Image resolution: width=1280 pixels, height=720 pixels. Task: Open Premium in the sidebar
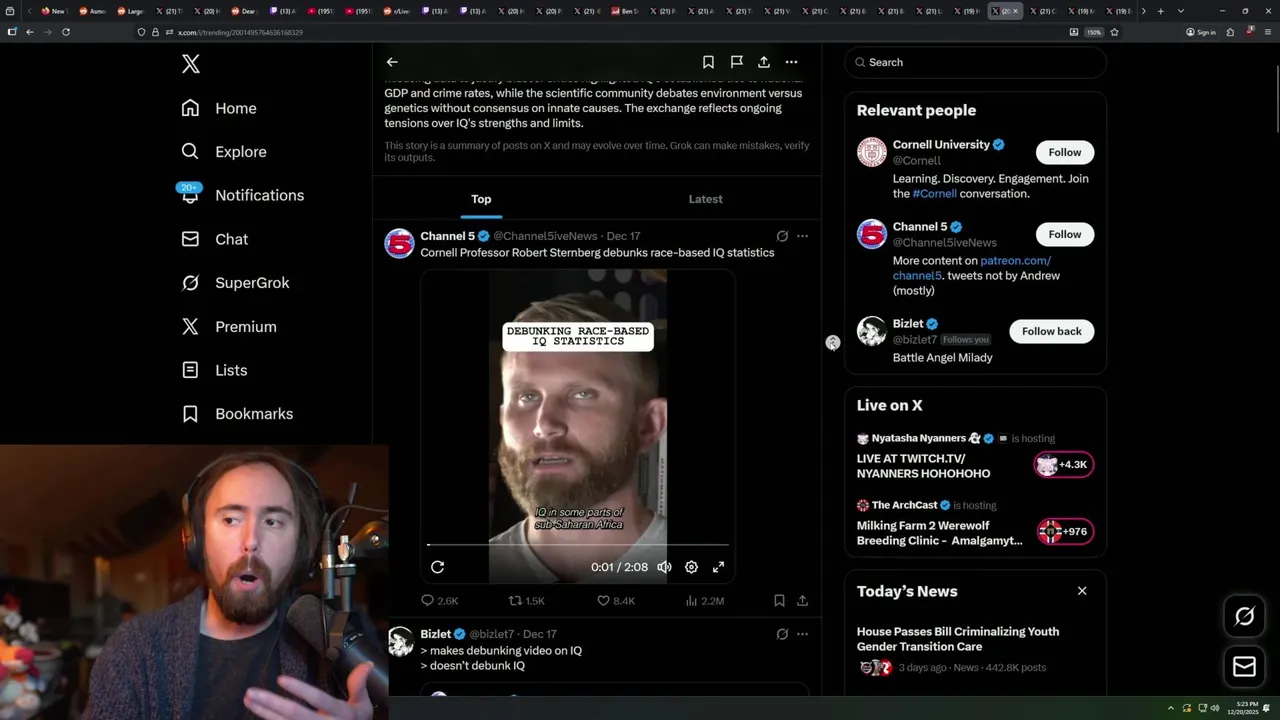point(229,327)
